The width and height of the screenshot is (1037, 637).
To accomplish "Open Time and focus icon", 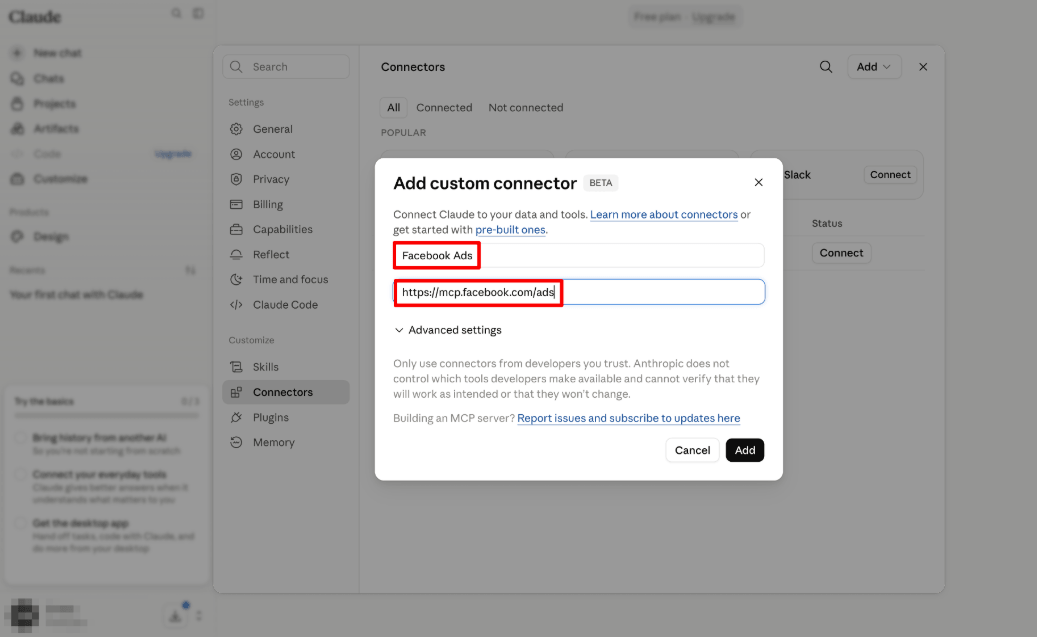I will [236, 280].
